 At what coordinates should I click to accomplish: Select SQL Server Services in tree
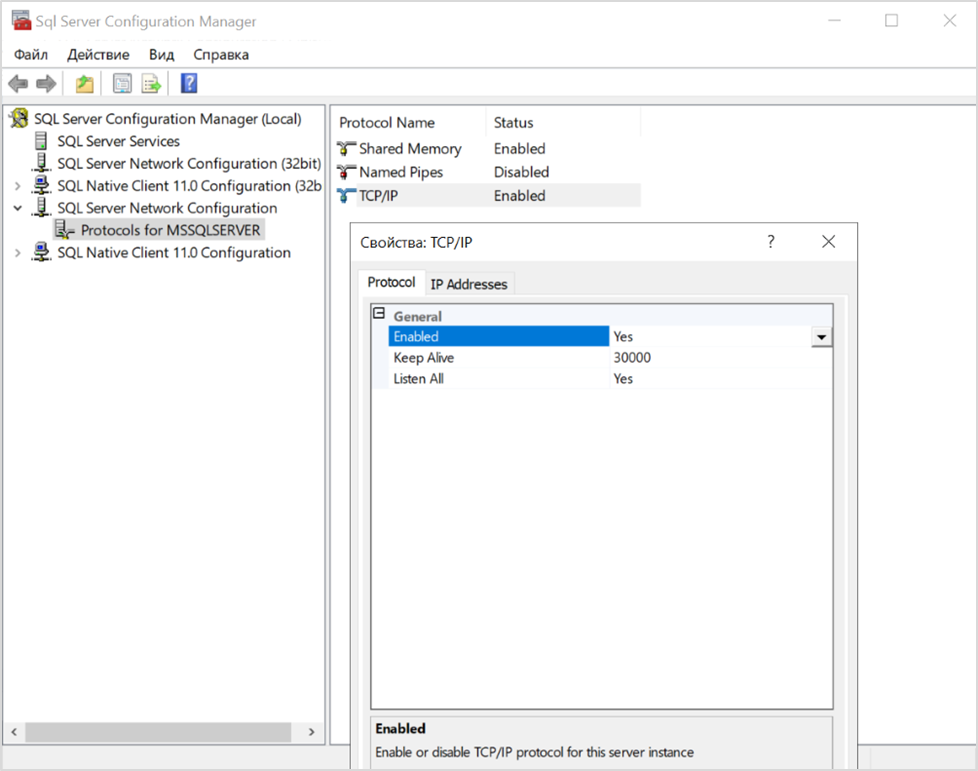tap(118, 141)
